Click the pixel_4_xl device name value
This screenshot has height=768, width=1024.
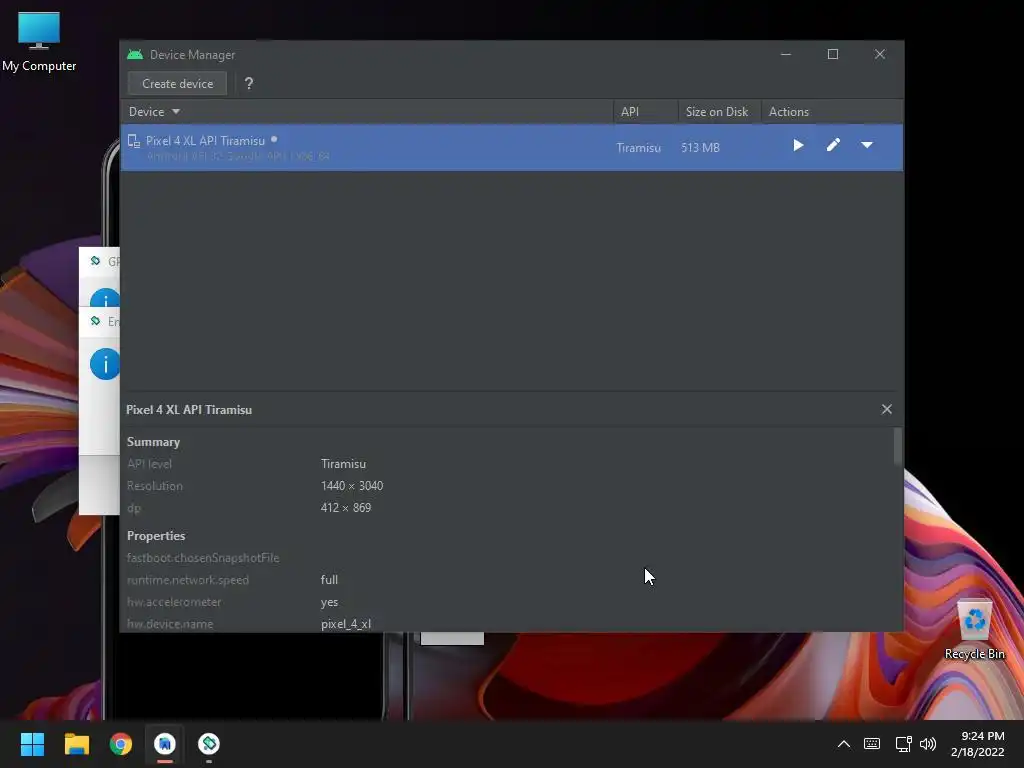tap(346, 624)
